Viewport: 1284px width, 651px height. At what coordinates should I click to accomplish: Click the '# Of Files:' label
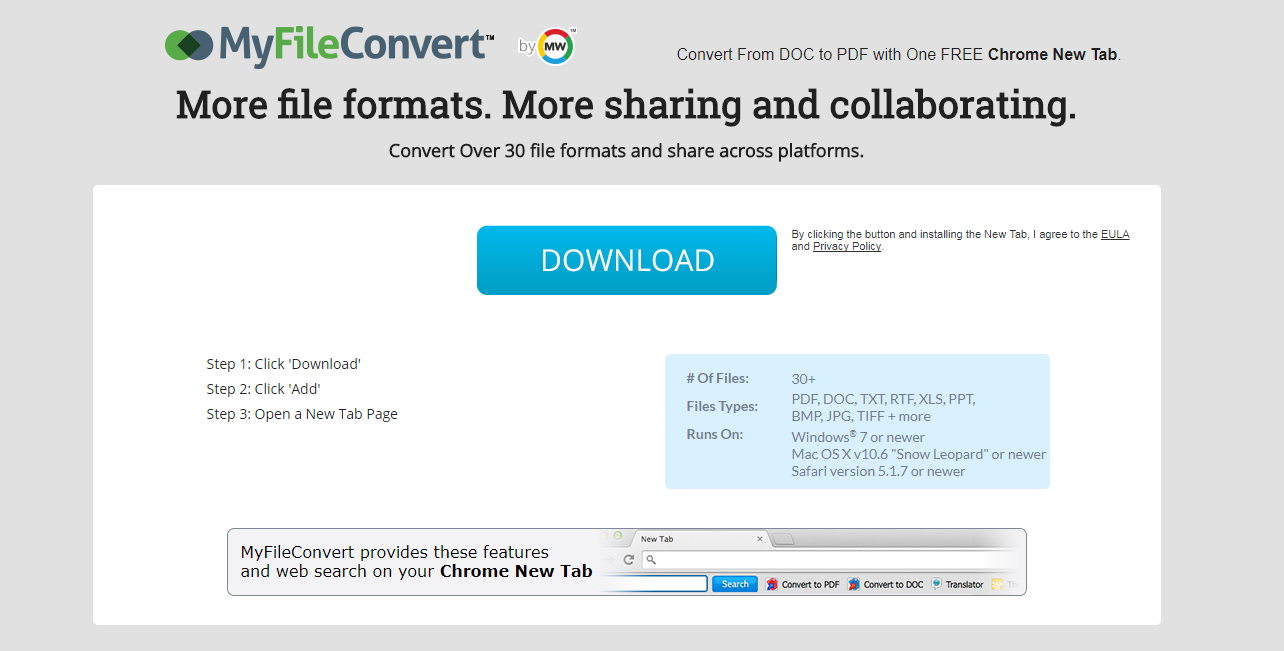click(718, 378)
